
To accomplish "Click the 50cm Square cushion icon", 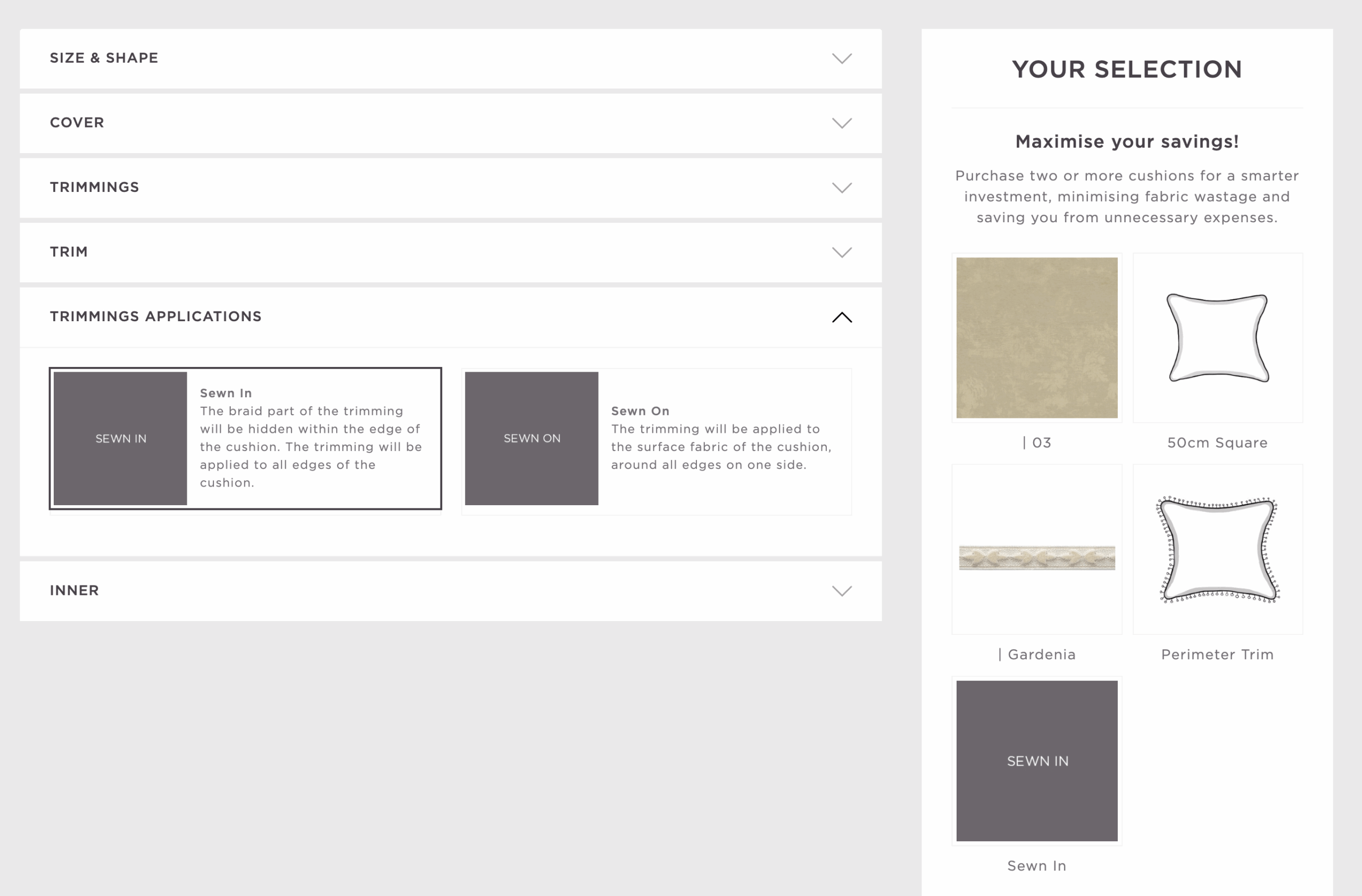I will (1217, 337).
